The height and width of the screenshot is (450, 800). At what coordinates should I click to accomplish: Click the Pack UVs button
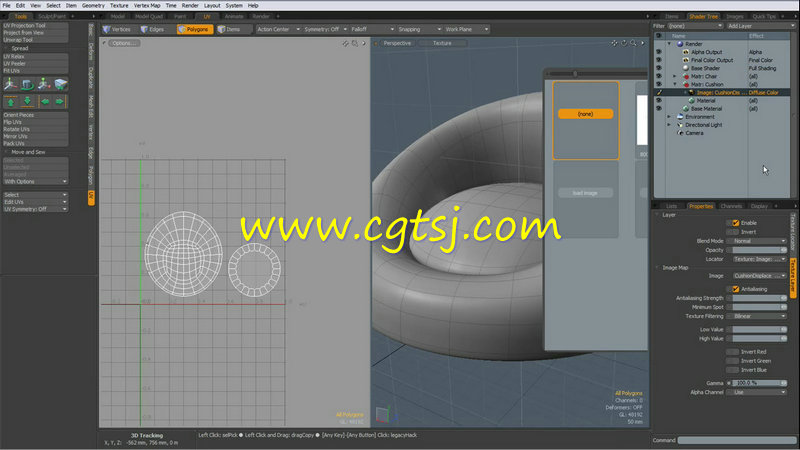click(35, 143)
